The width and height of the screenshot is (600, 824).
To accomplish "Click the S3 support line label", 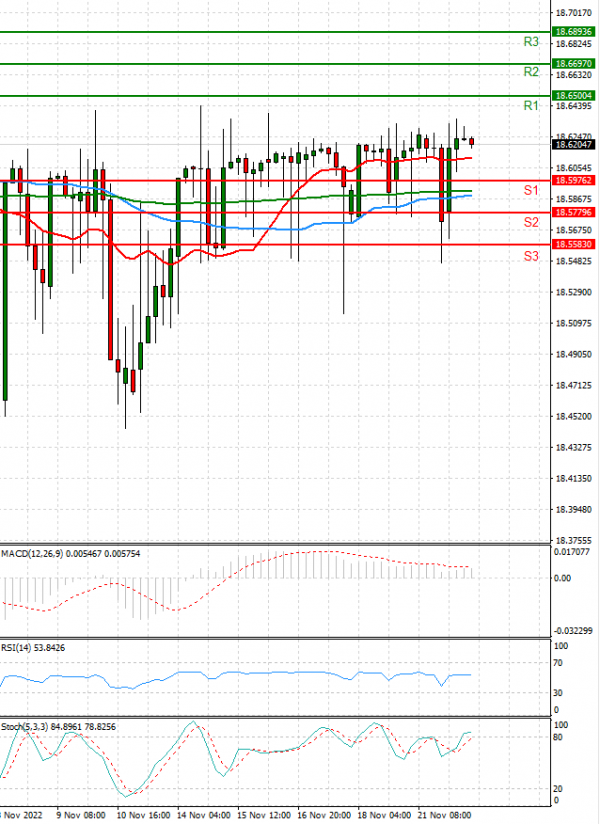I will 531,256.
